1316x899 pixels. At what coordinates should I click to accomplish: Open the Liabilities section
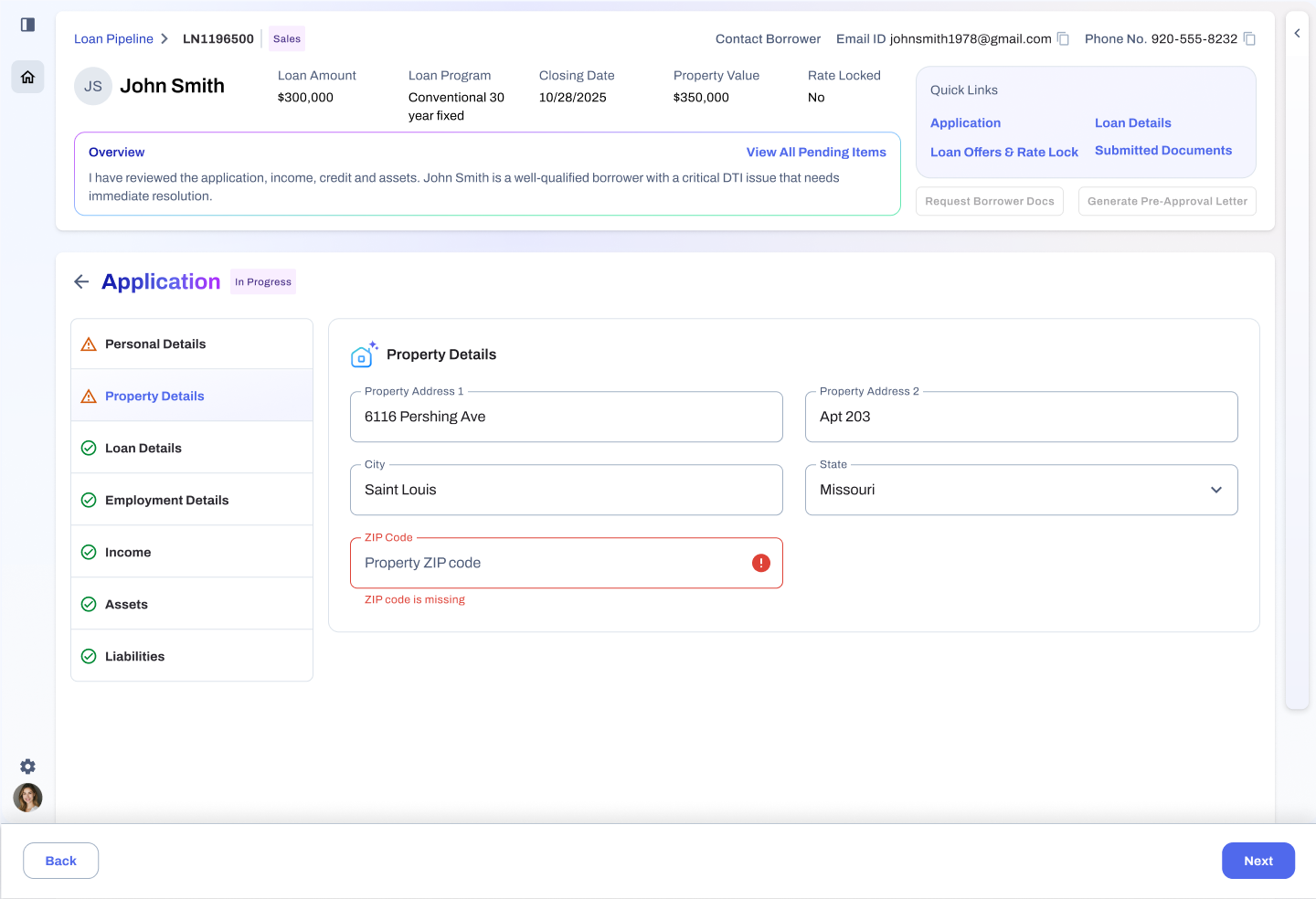[192, 656]
